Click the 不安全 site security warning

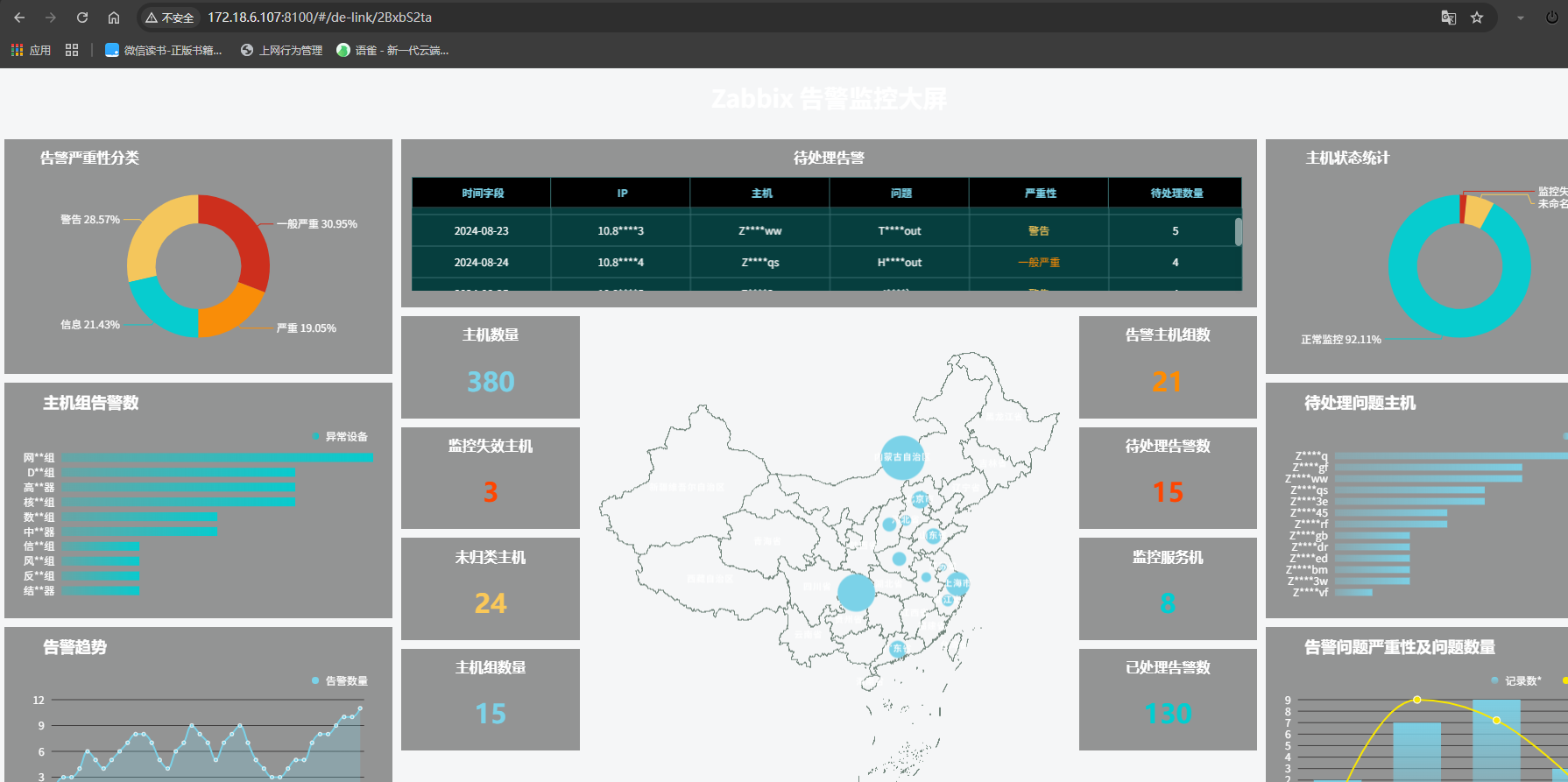[x=170, y=18]
